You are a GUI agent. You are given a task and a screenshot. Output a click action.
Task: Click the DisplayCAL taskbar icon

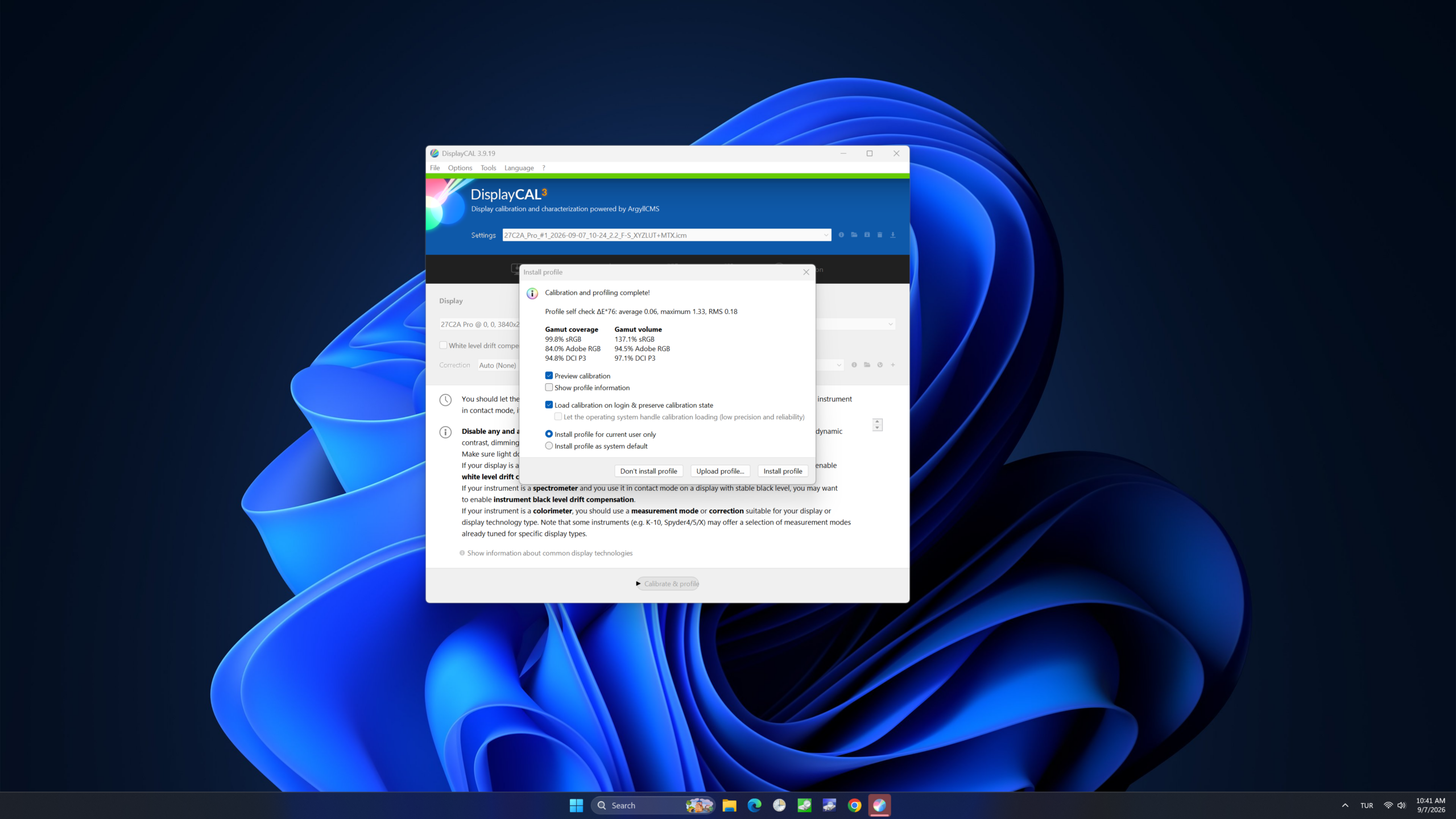point(879,805)
